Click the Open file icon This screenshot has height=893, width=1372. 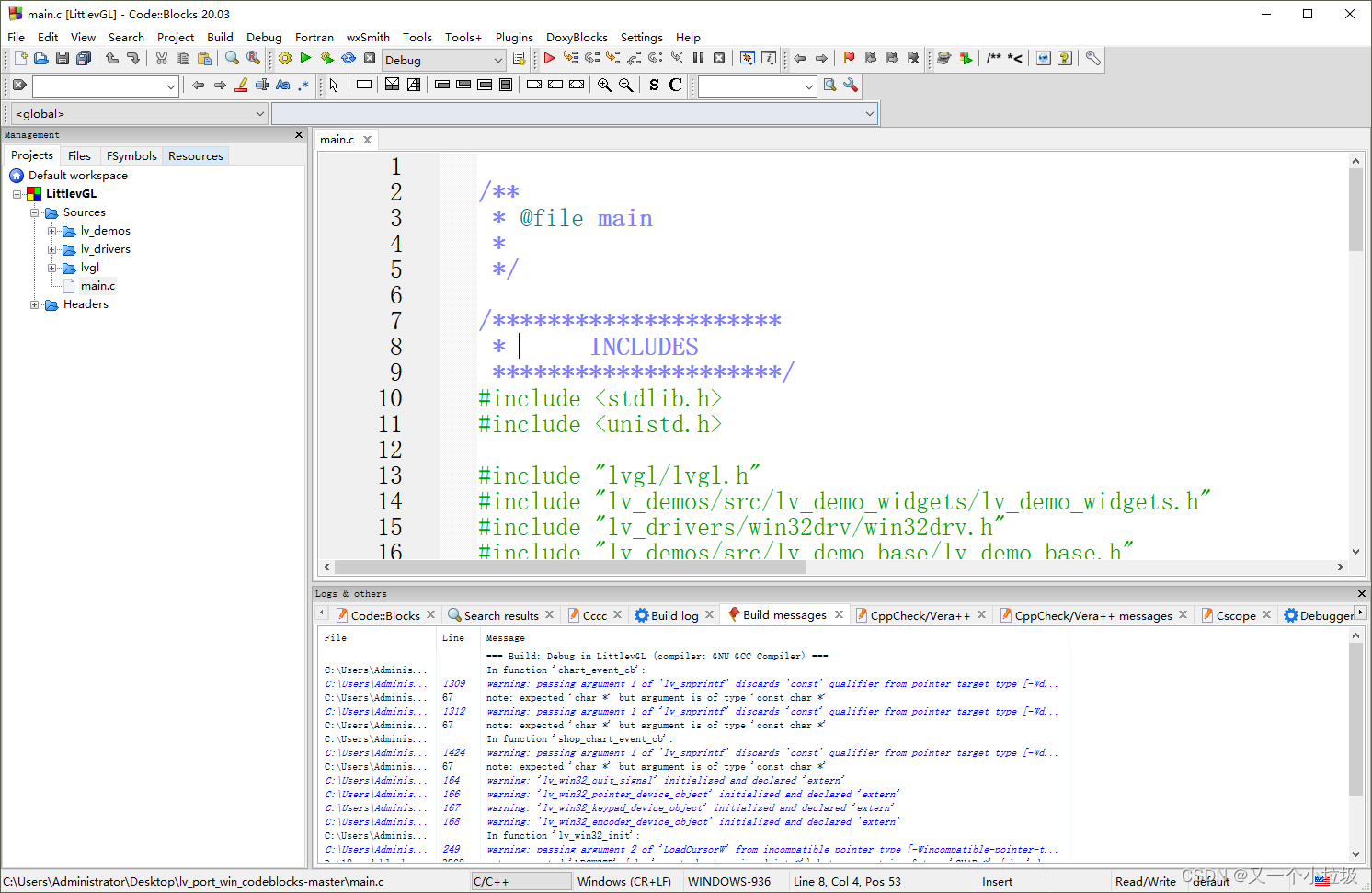40,59
